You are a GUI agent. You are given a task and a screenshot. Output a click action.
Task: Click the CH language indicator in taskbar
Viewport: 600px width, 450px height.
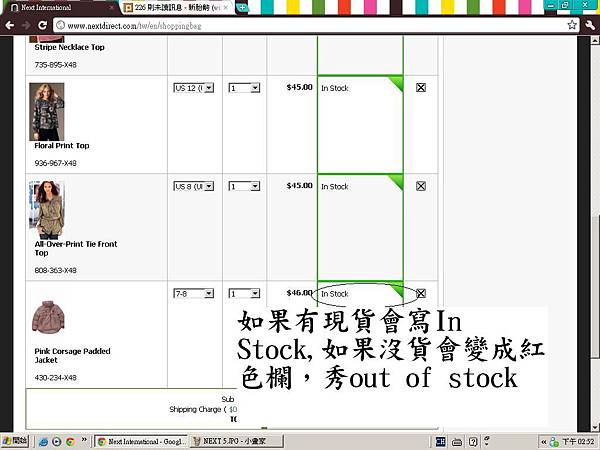440,442
